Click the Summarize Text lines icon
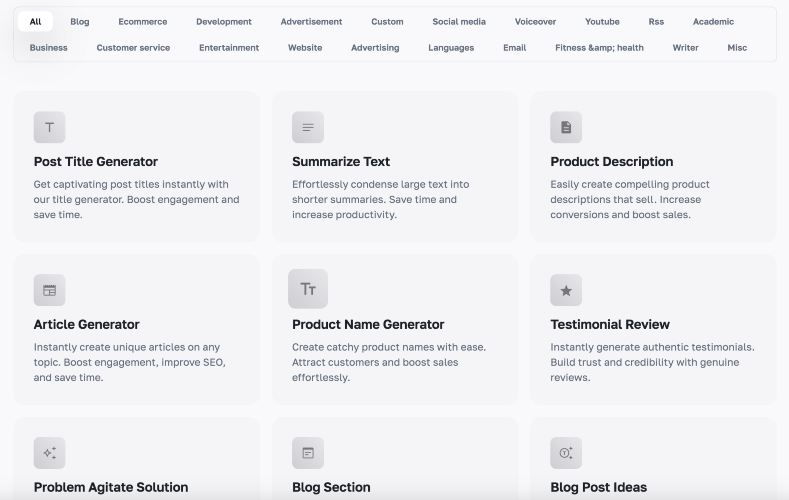The width and height of the screenshot is (789, 500). [x=308, y=127]
